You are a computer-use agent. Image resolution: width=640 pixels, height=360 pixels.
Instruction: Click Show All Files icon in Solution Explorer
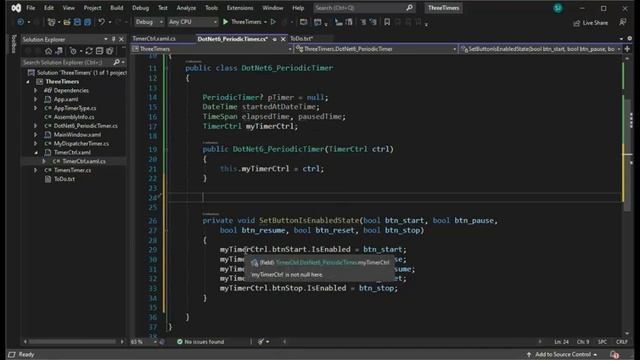[109, 51]
